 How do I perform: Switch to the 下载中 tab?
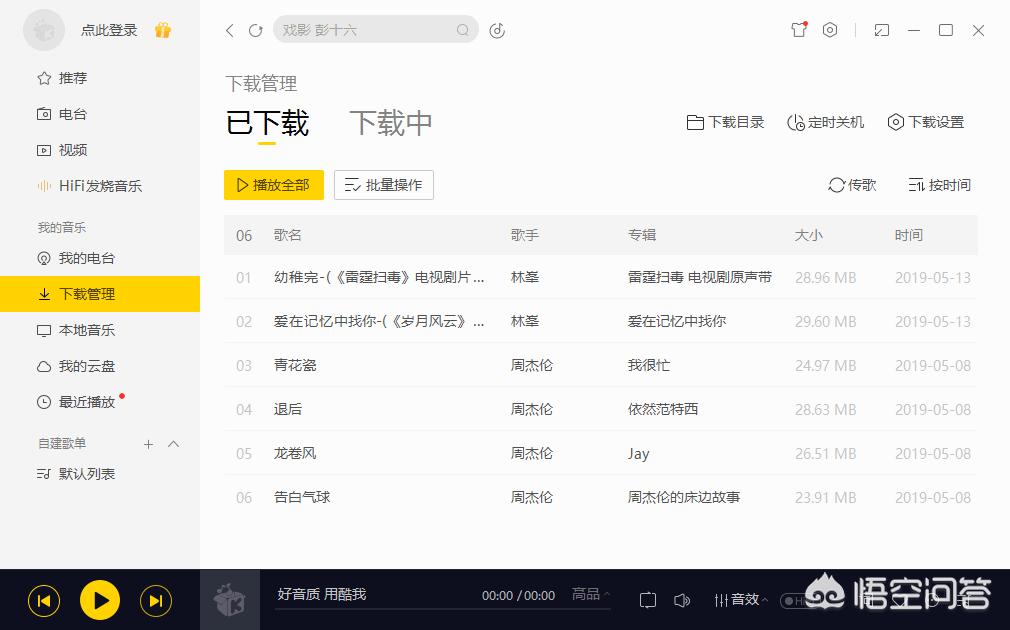point(390,123)
